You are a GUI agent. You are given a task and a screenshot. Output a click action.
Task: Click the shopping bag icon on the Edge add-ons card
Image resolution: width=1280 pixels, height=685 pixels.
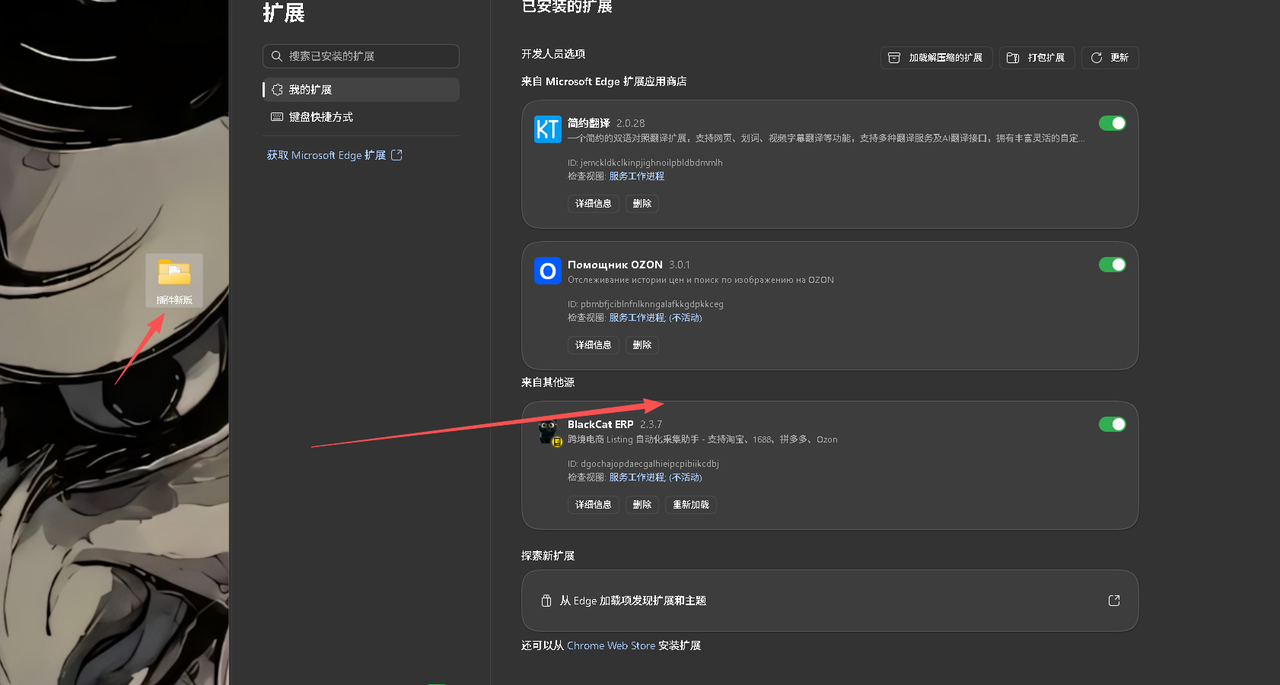pyautogui.click(x=546, y=601)
